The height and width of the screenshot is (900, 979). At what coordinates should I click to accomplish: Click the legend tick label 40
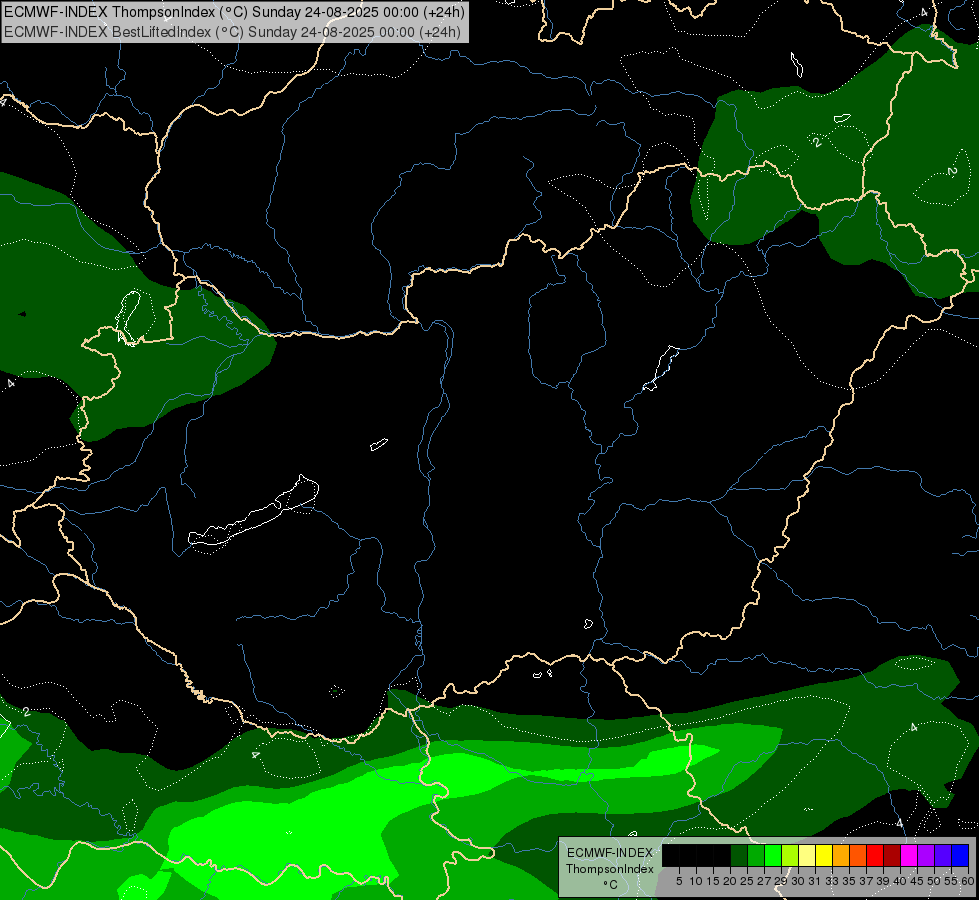pos(900,881)
